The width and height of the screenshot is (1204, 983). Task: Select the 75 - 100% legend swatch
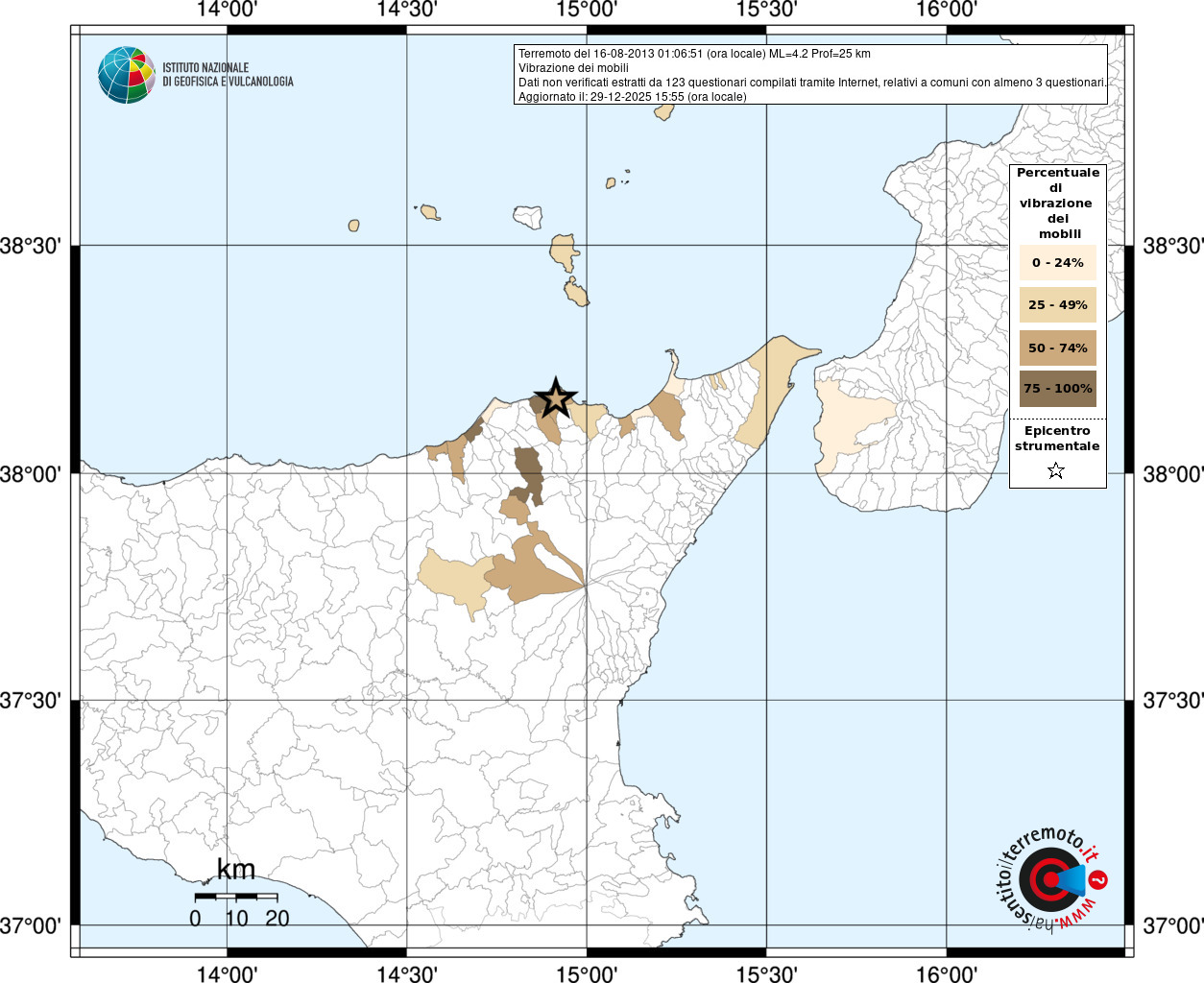pyautogui.click(x=1057, y=389)
